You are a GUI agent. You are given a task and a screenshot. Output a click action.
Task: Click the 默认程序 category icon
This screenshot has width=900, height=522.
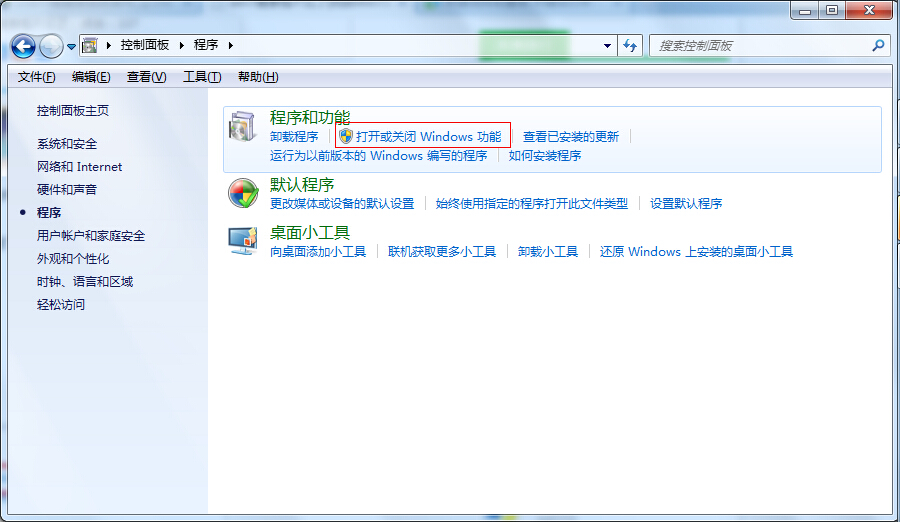[x=243, y=193]
